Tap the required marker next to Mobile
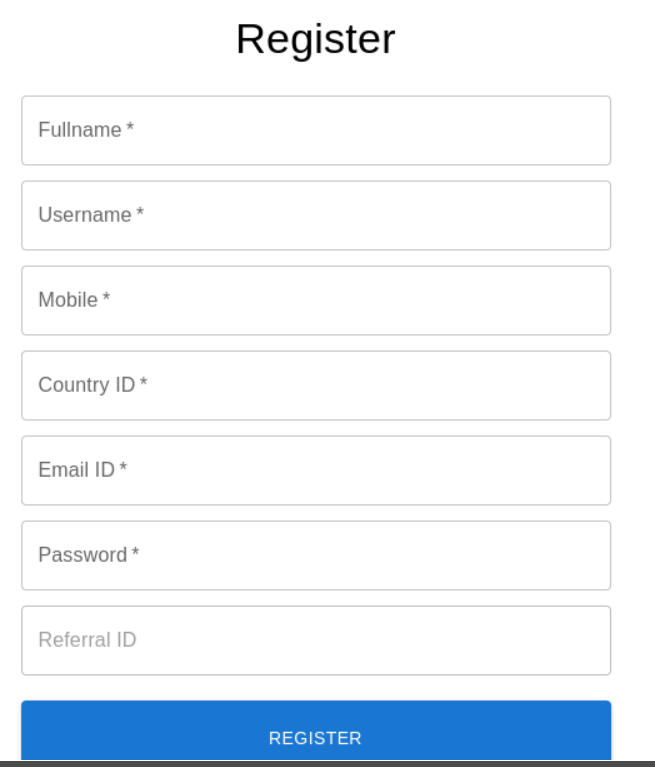 106,299
